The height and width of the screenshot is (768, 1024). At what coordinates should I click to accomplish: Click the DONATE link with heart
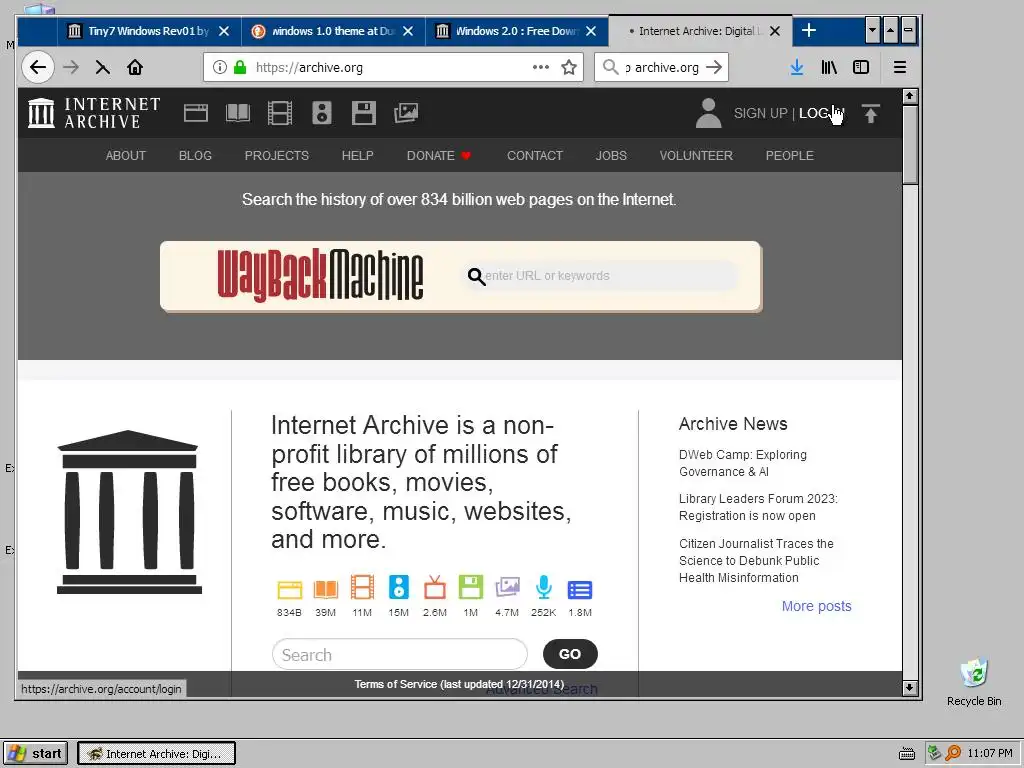(439, 155)
